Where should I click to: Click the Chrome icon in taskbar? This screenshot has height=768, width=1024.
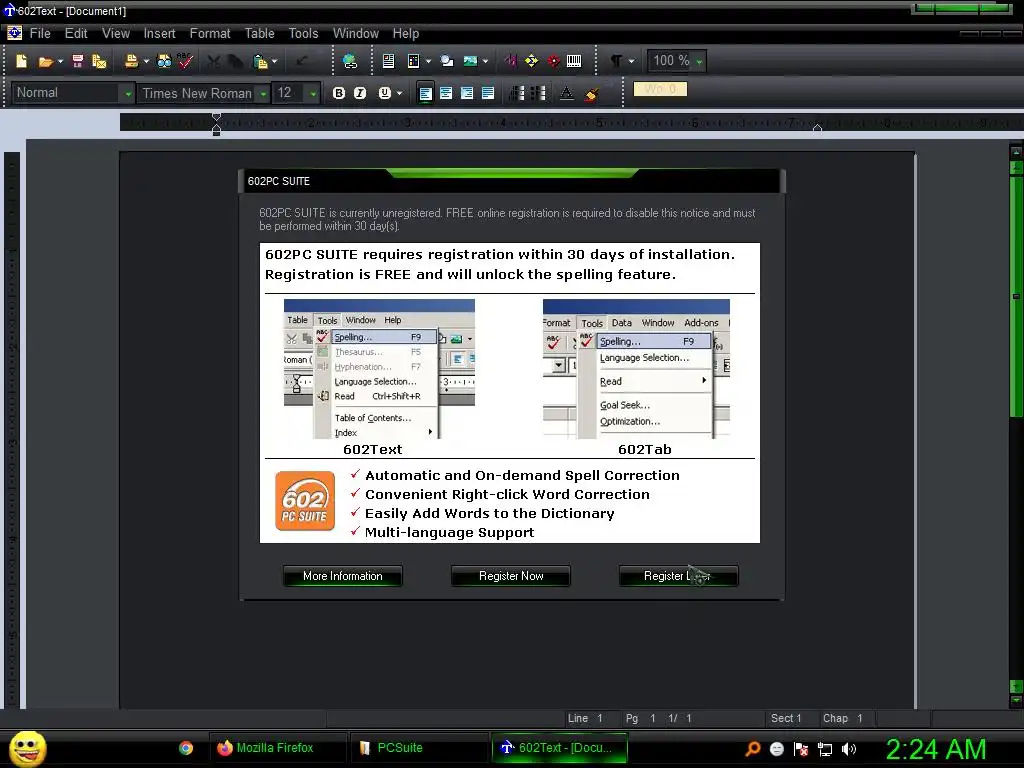[x=186, y=748]
